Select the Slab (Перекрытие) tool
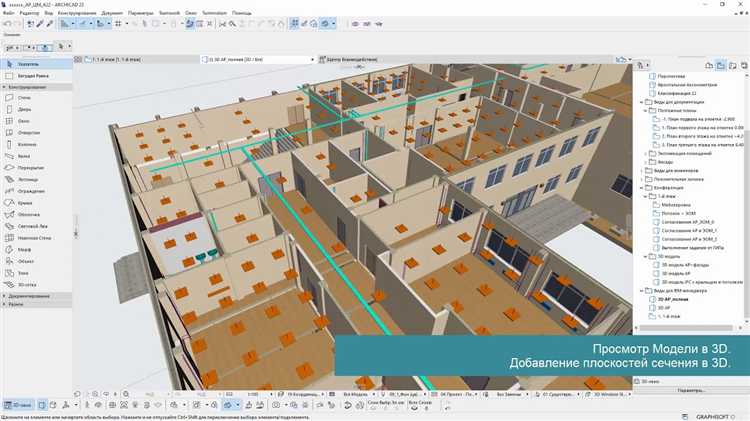The height and width of the screenshot is (421, 750). pyautogui.click(x=36, y=167)
